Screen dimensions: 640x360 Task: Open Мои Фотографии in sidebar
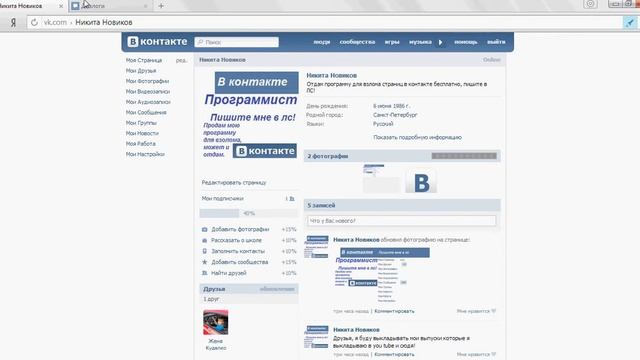(x=147, y=81)
